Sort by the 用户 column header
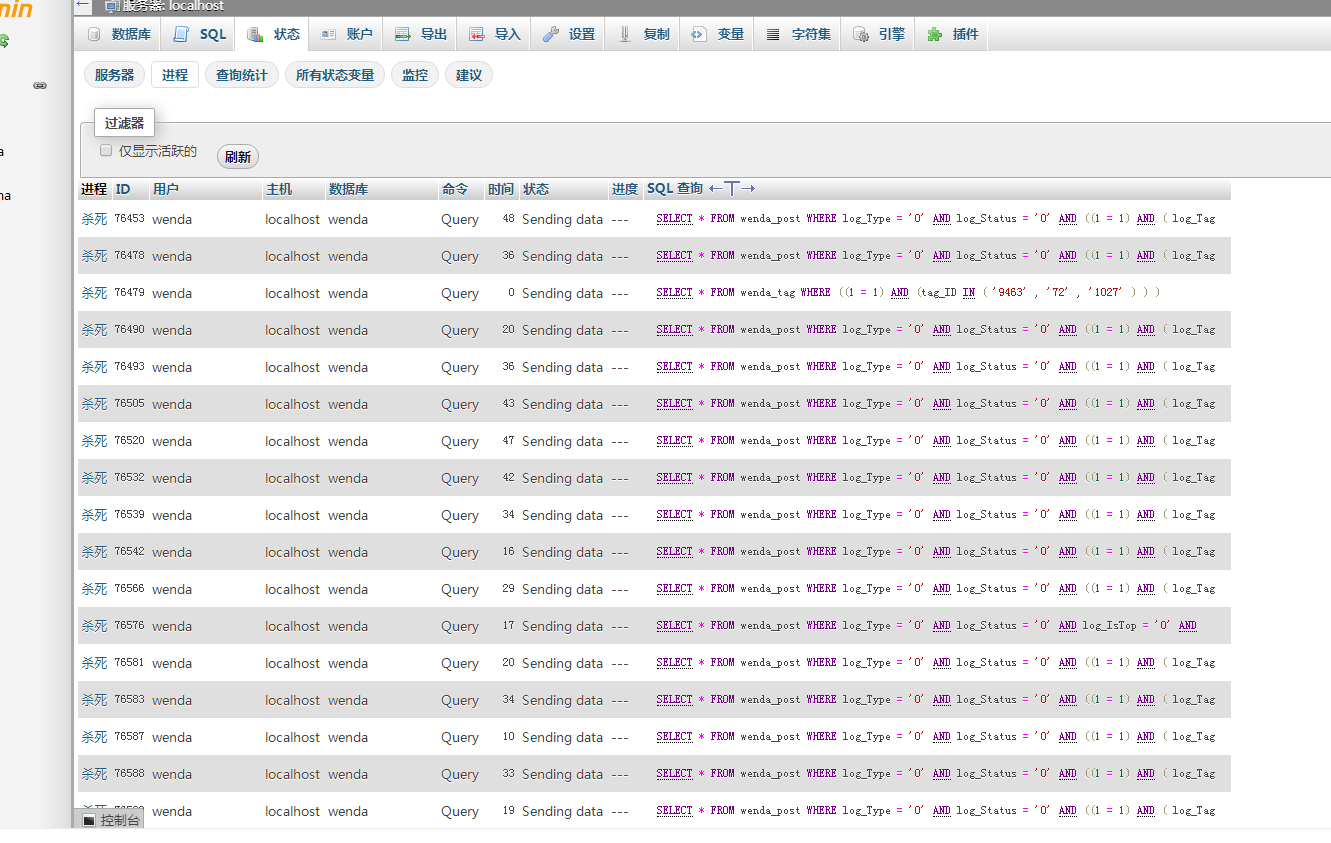Viewport: 1331px width, 843px height. pyautogui.click(x=166, y=189)
